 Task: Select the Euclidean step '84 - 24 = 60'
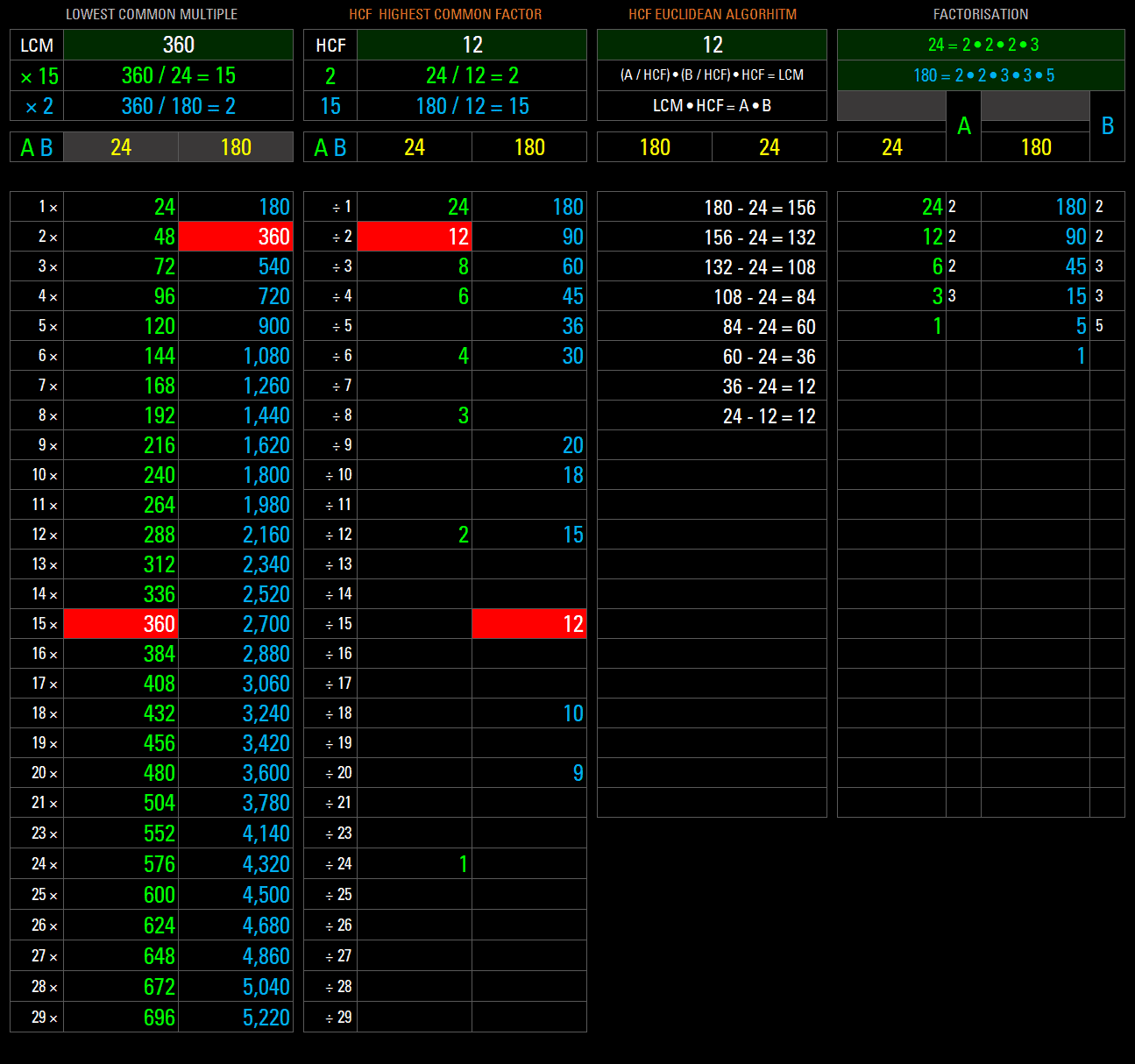(x=770, y=327)
